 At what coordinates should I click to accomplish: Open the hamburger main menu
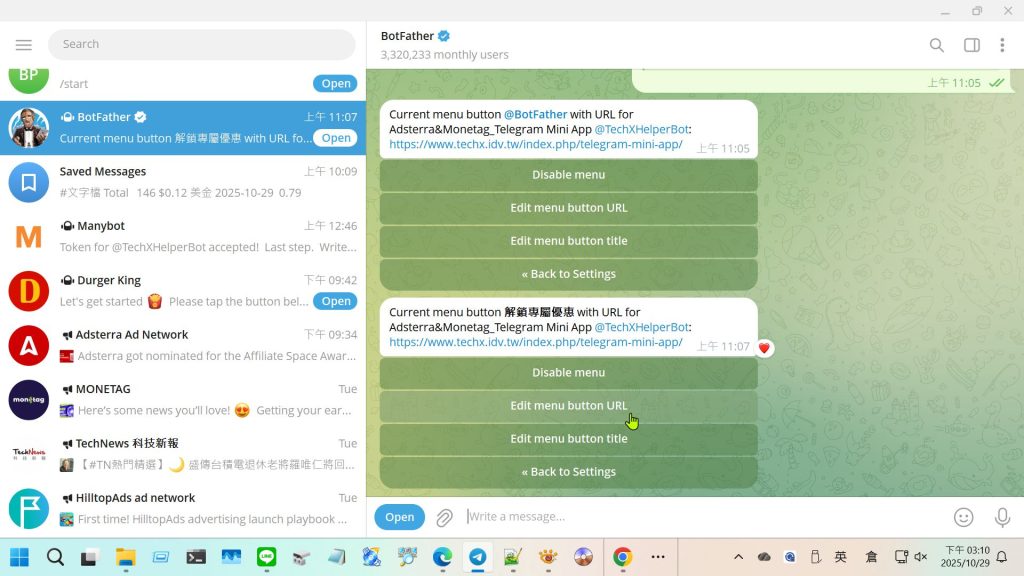click(x=24, y=44)
